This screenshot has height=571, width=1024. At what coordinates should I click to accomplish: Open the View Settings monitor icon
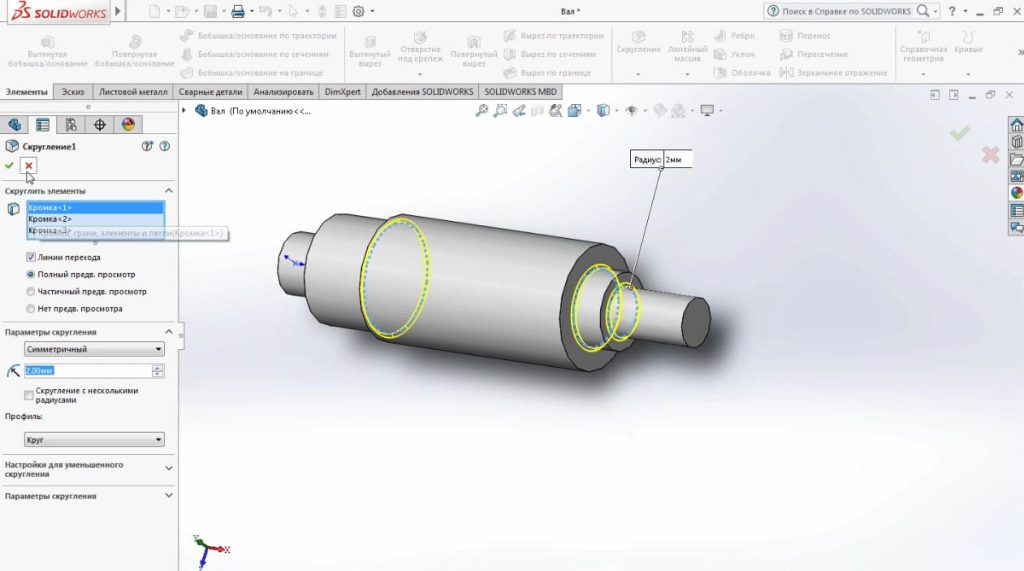coord(707,111)
